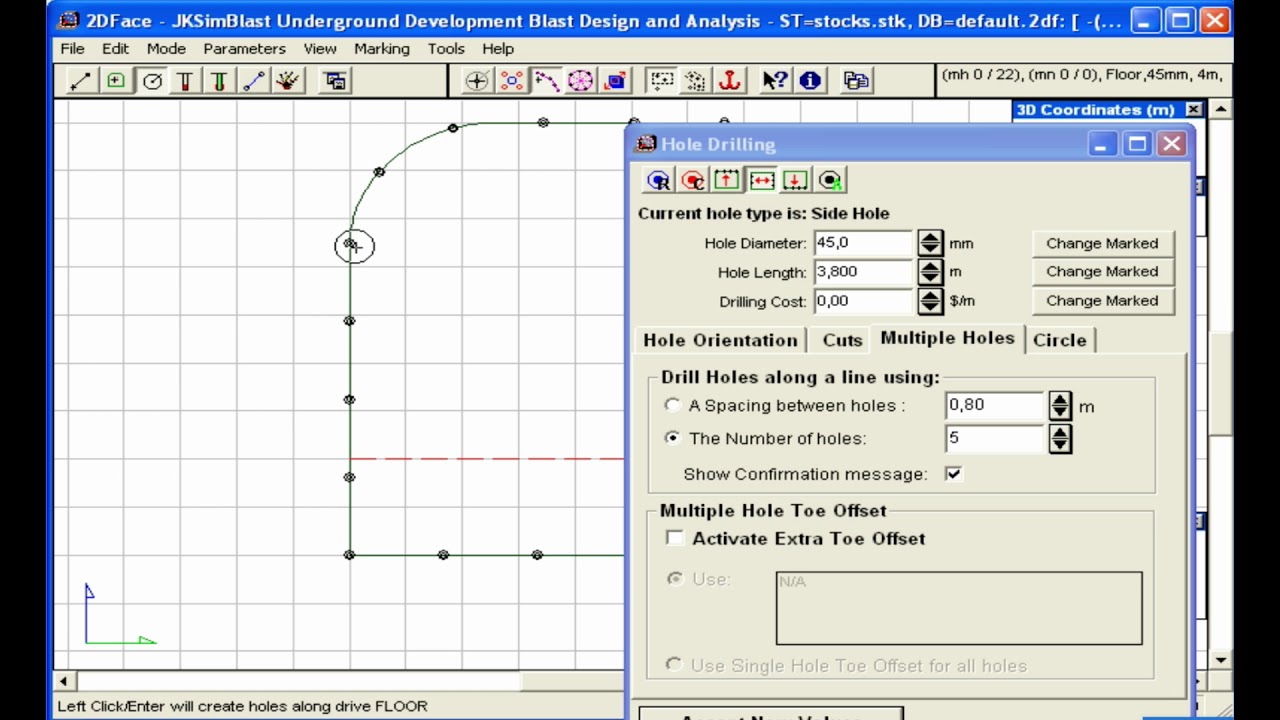Screen dimensions: 1280x720
Task: Select the side hole type icon
Action: [761, 180]
